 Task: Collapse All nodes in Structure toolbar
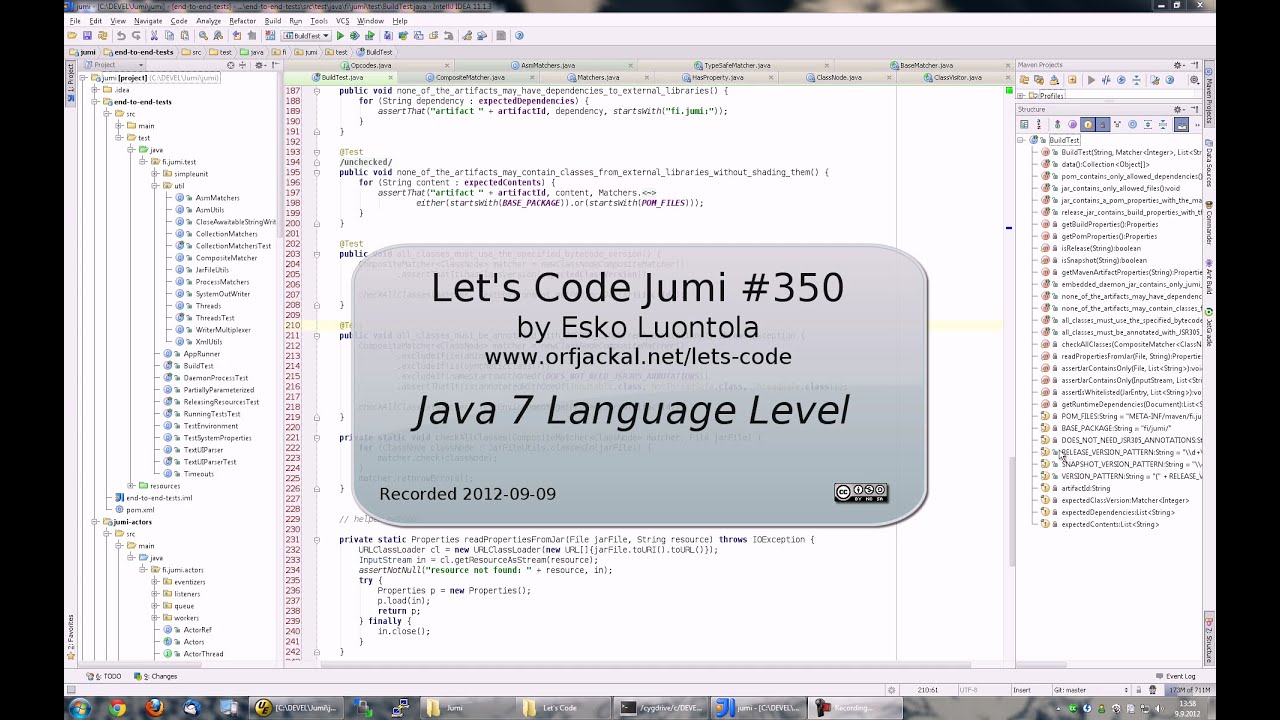point(1163,124)
